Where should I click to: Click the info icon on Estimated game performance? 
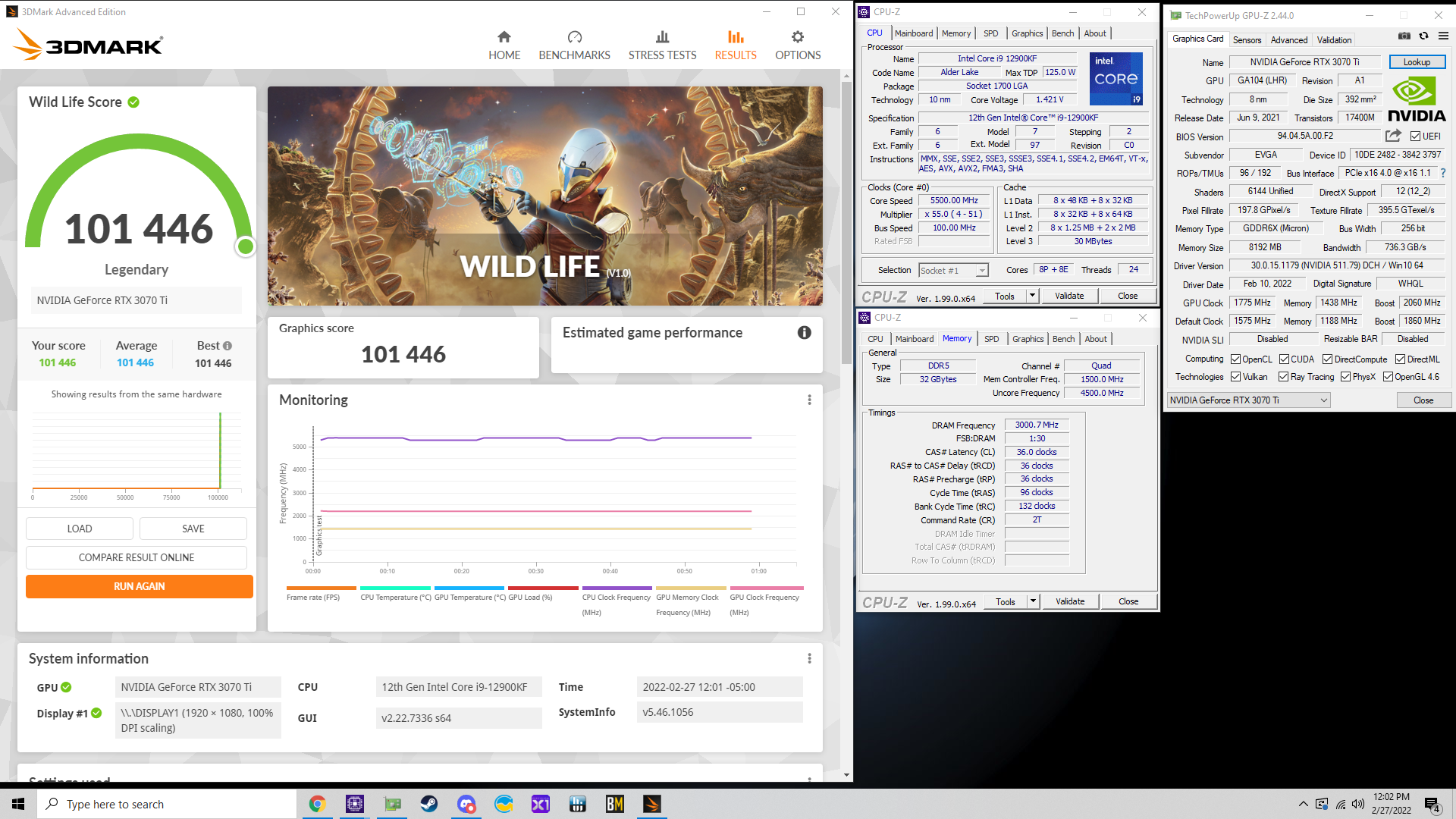805,332
